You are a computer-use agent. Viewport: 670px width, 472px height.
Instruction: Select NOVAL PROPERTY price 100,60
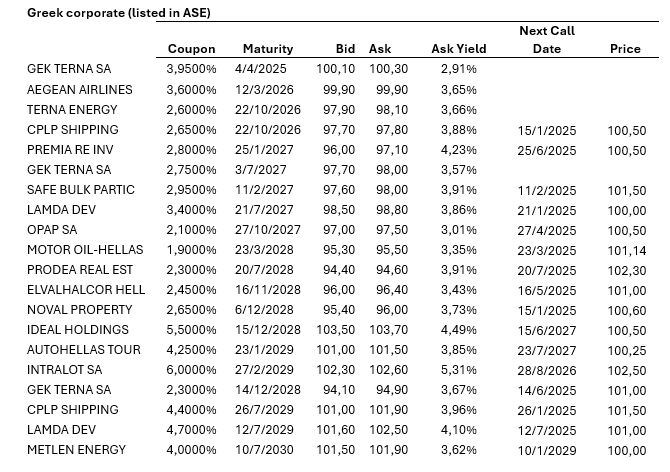click(x=625, y=309)
